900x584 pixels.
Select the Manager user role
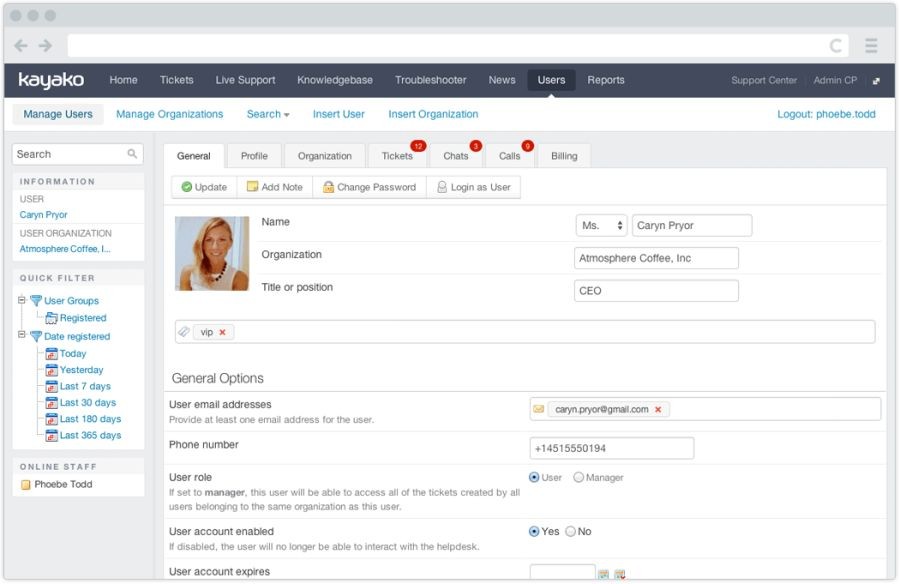tap(579, 478)
